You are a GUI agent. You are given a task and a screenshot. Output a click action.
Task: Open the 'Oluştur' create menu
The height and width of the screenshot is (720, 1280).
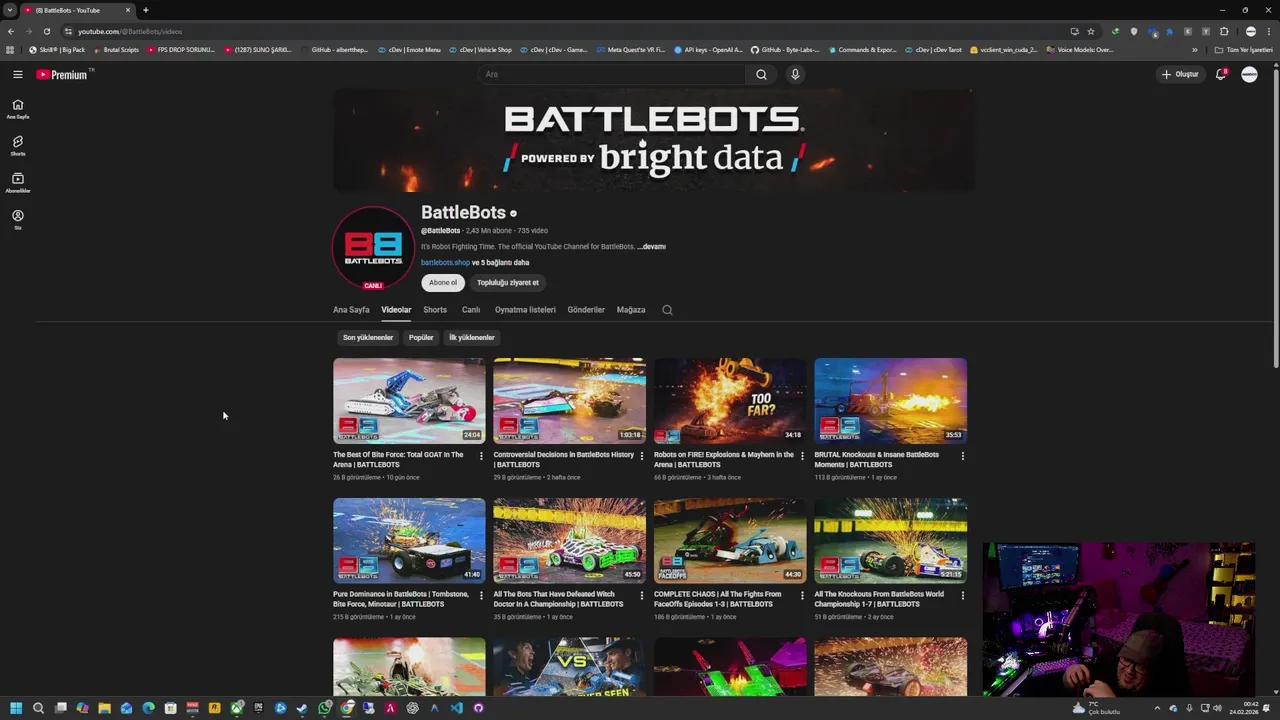(x=1180, y=74)
